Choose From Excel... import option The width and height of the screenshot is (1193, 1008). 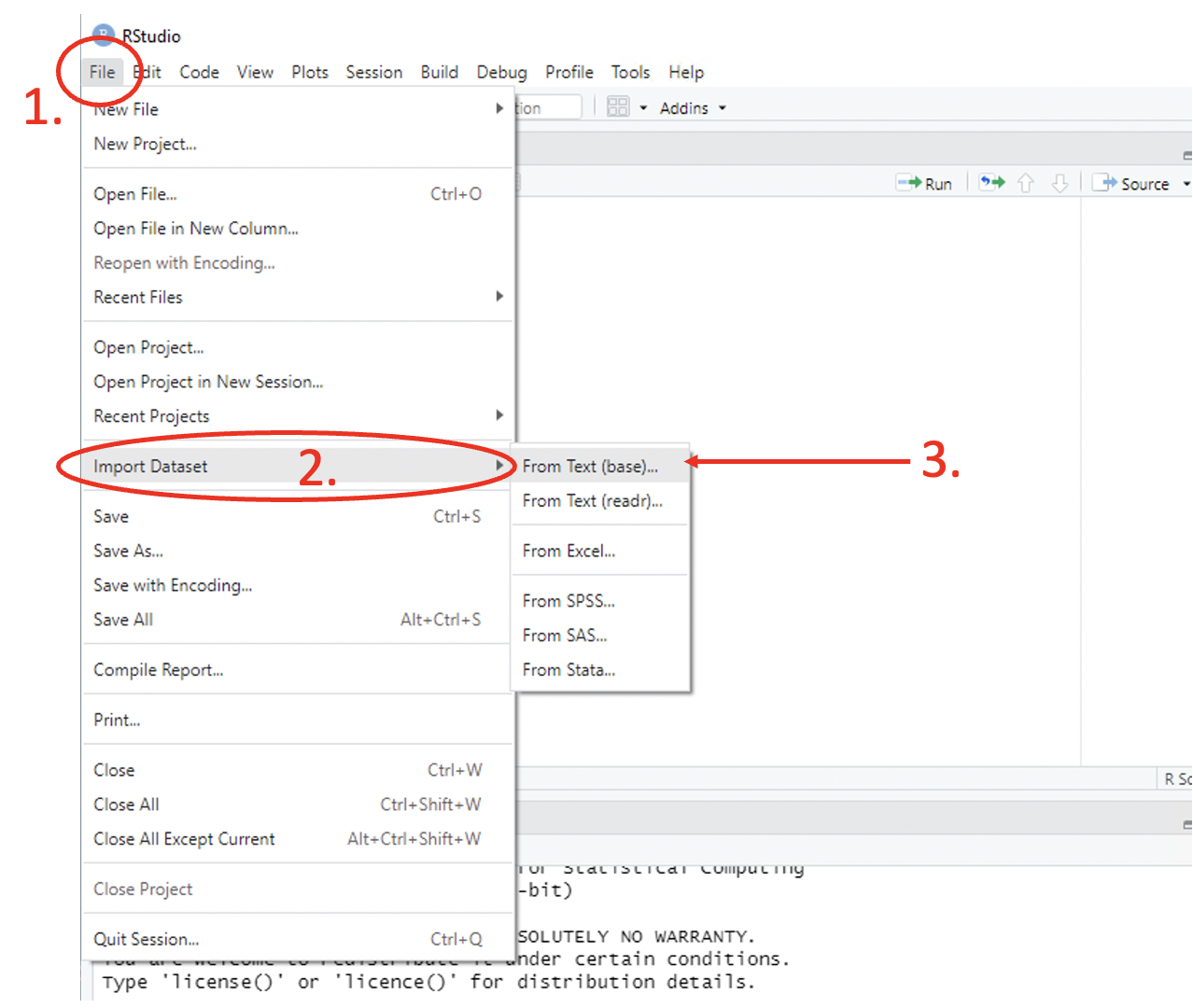(x=600, y=551)
